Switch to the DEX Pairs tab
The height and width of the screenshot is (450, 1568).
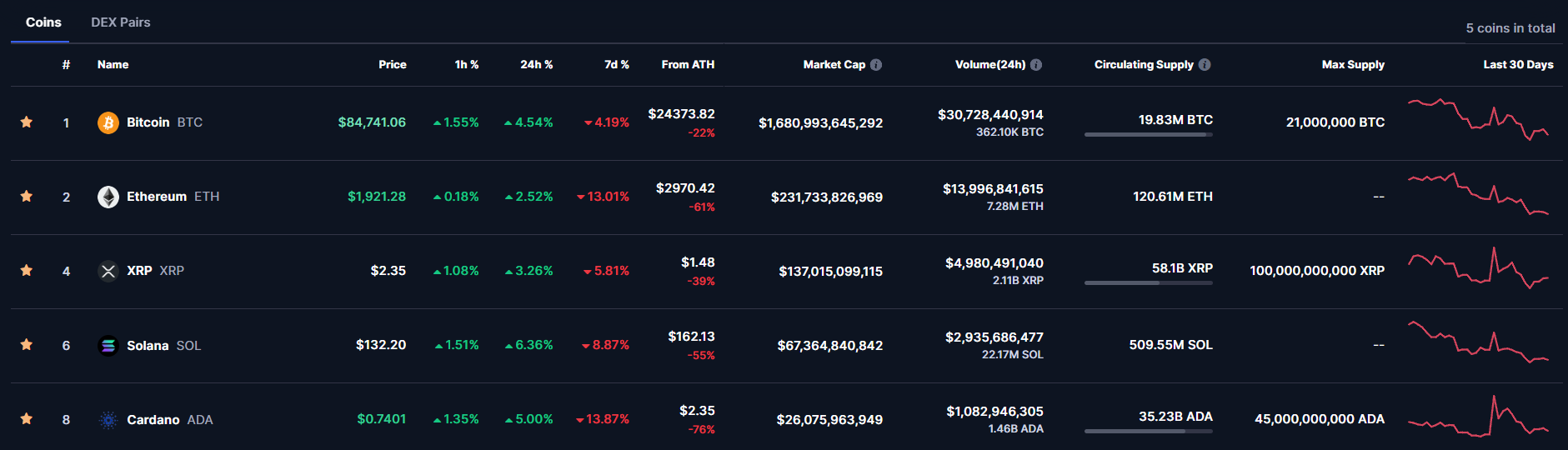pos(121,22)
